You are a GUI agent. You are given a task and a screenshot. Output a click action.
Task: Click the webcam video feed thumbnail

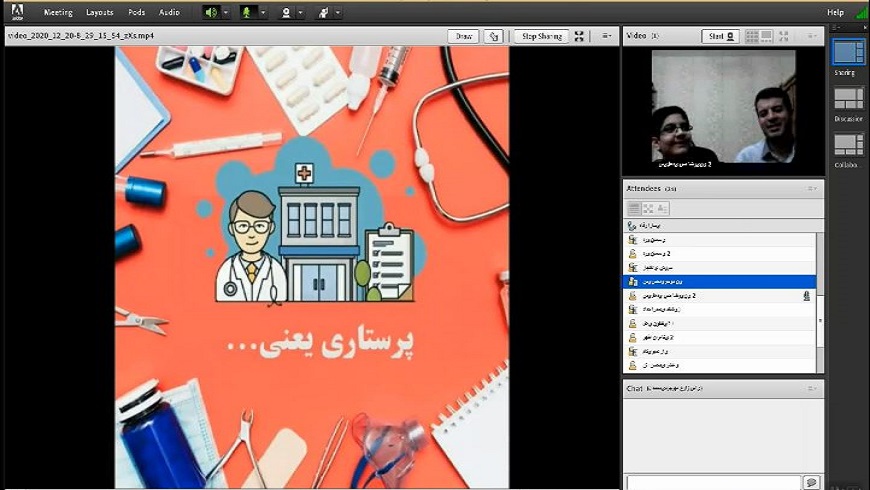tap(724, 107)
